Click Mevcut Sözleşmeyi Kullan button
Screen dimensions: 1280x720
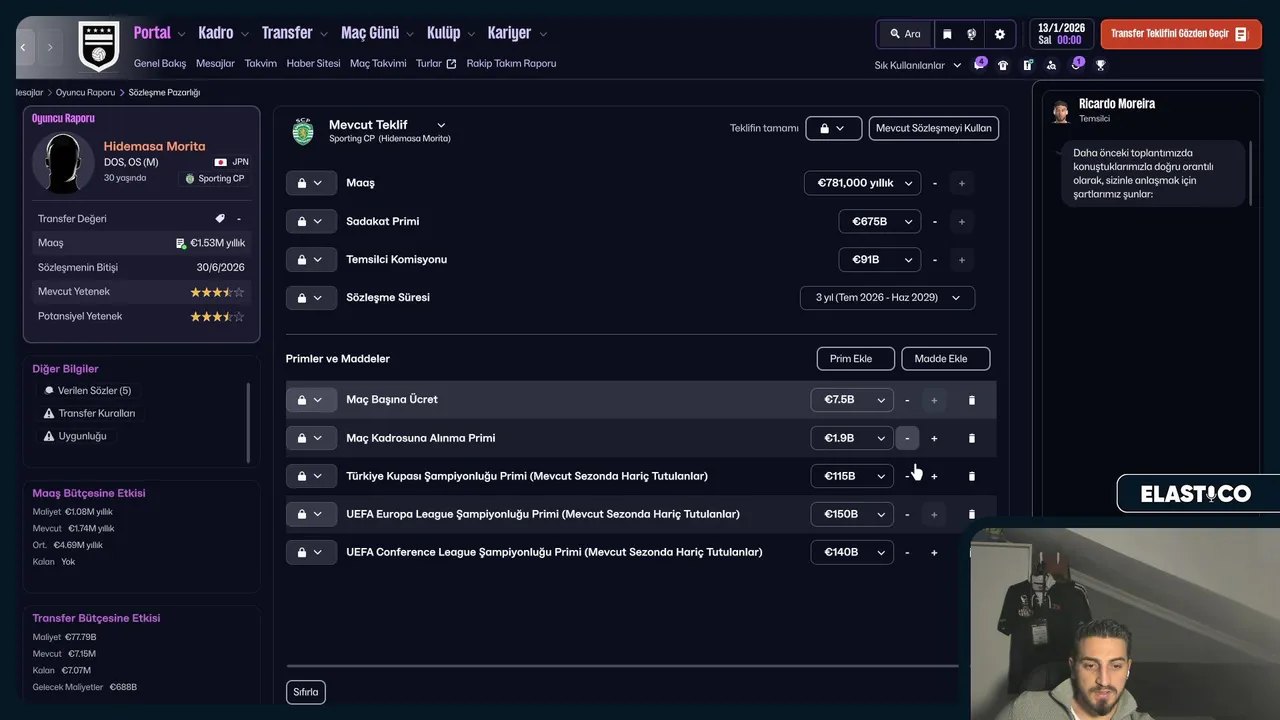point(934,128)
